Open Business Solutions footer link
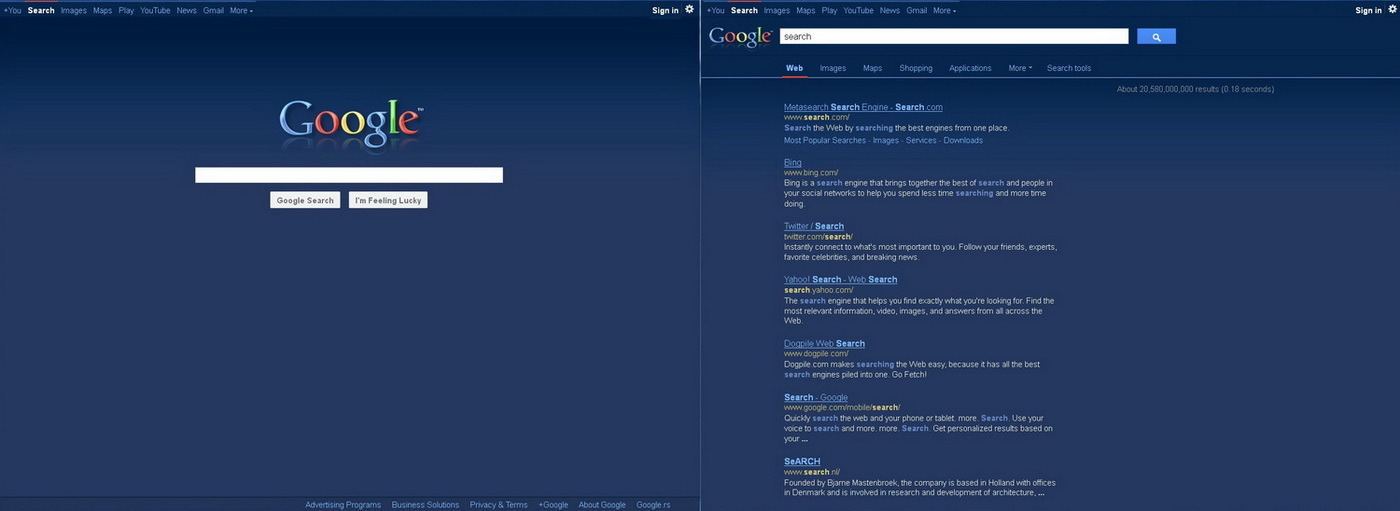 coord(425,505)
